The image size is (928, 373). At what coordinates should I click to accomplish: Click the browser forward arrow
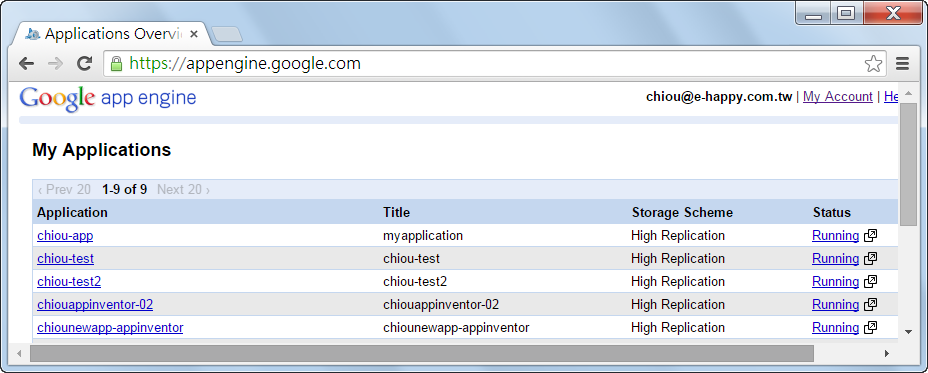tap(55, 63)
